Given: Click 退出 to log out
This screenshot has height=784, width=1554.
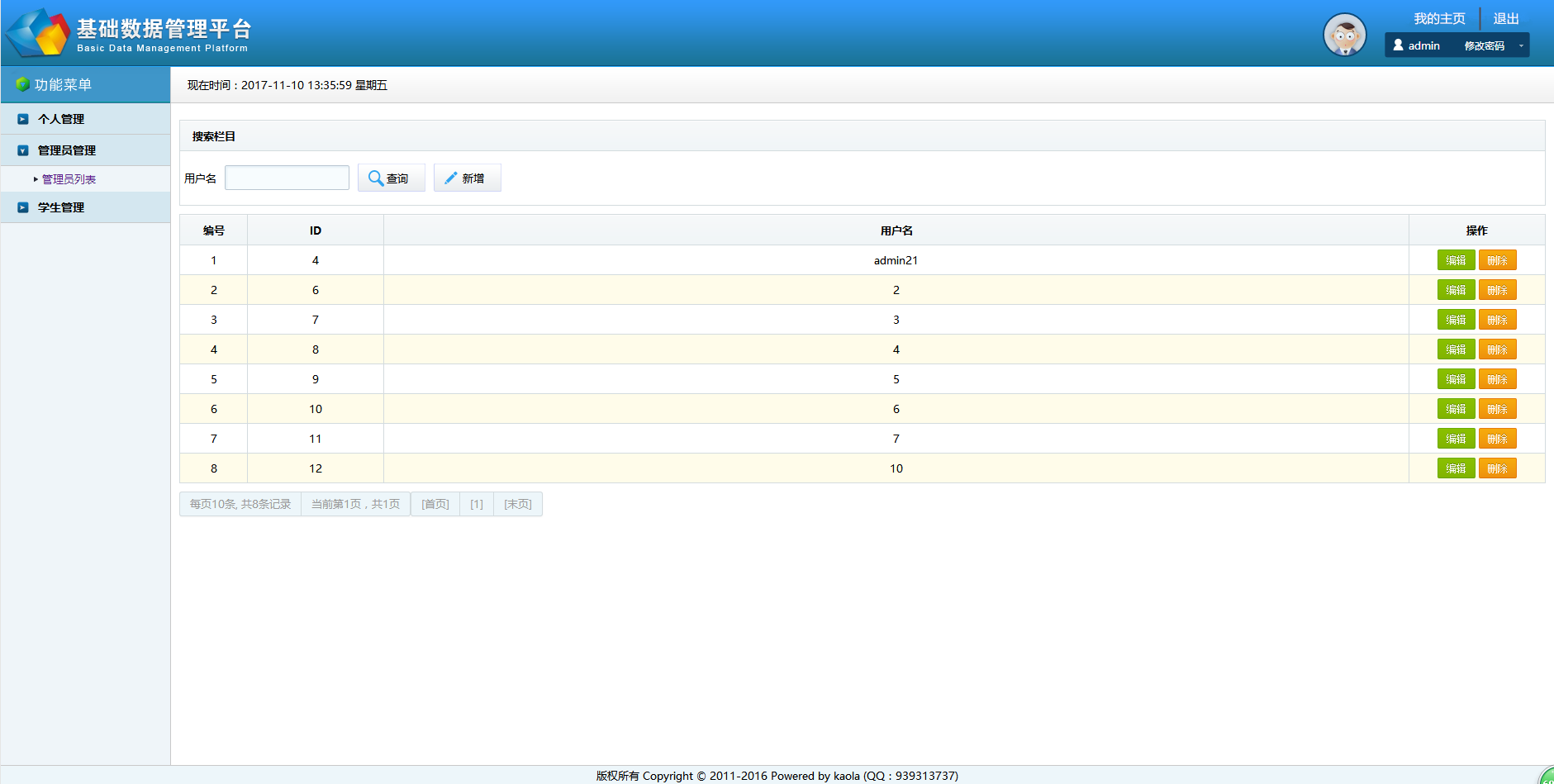Looking at the screenshot, I should 1505,19.
